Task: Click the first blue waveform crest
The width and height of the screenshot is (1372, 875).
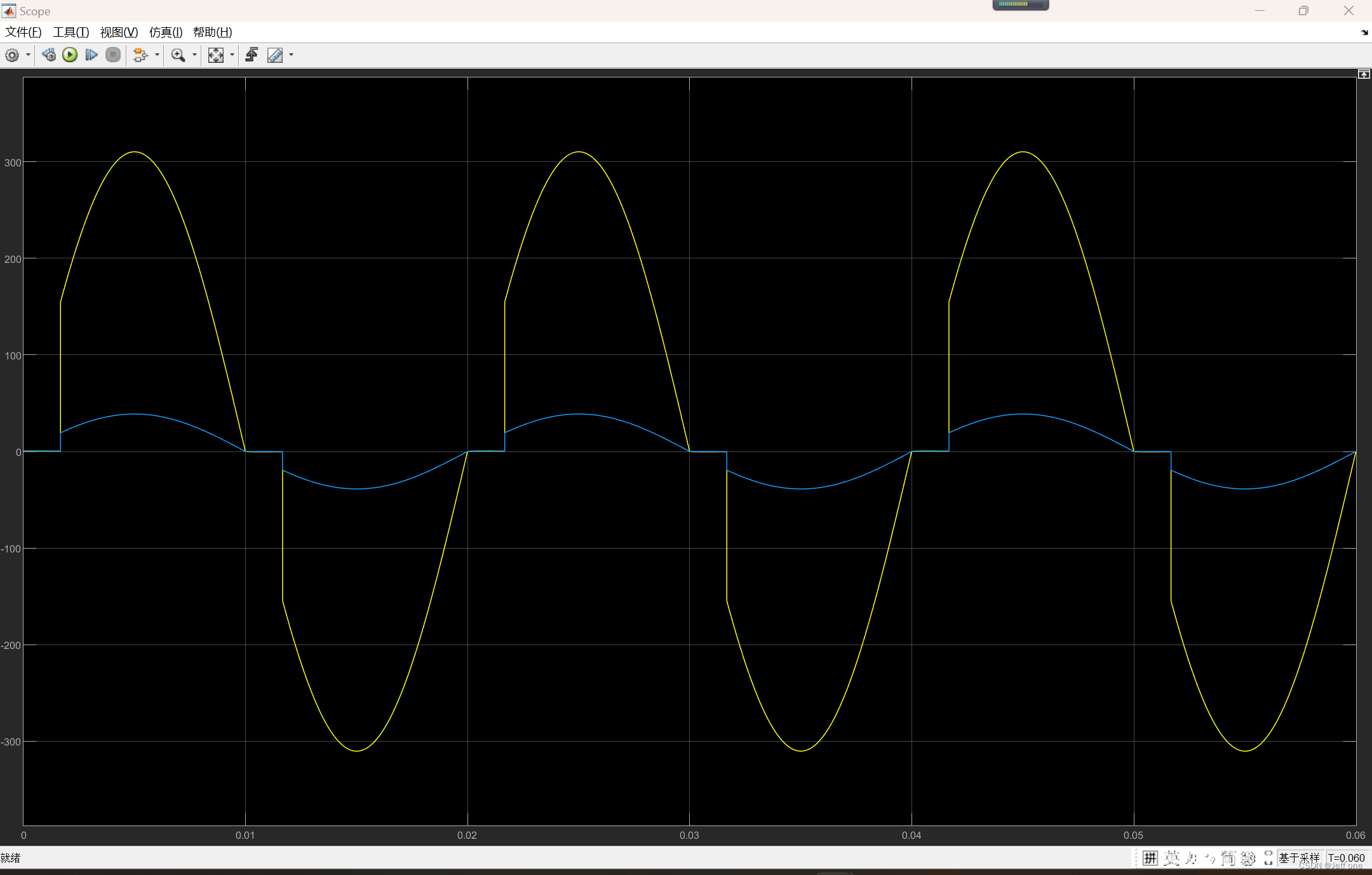Action: [134, 414]
